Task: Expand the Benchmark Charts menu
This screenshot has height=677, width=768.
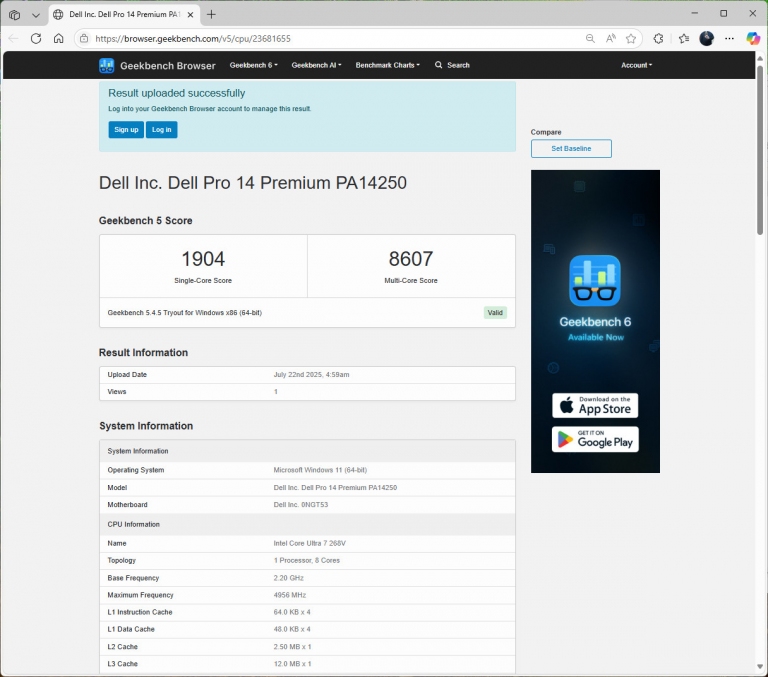Action: click(387, 65)
